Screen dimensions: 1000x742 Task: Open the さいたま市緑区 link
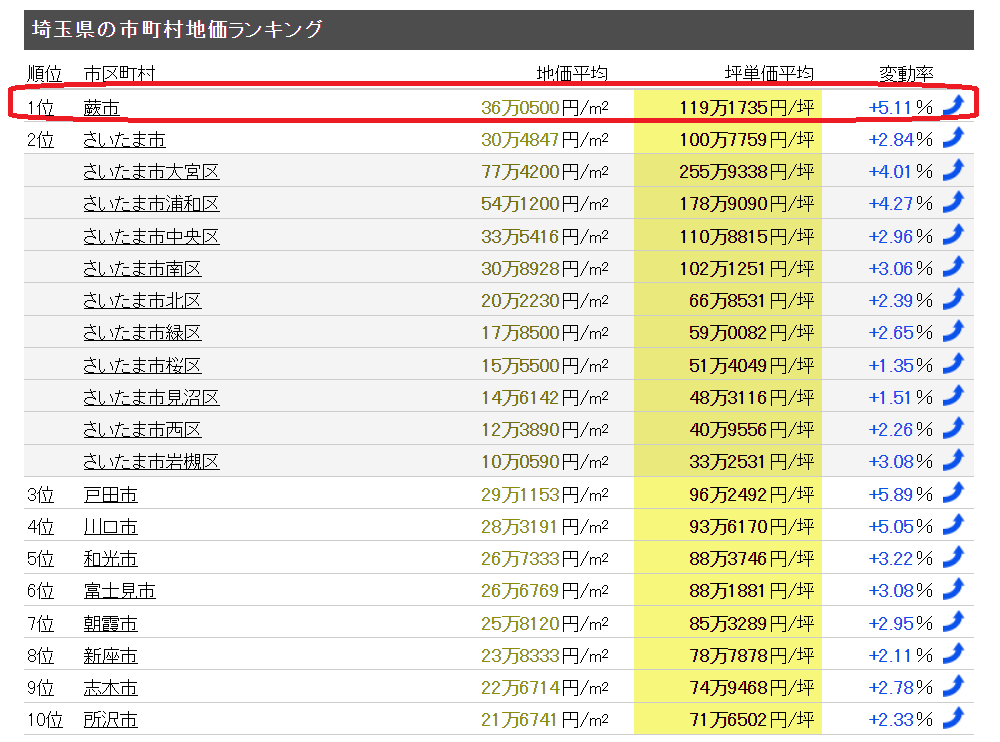(142, 332)
